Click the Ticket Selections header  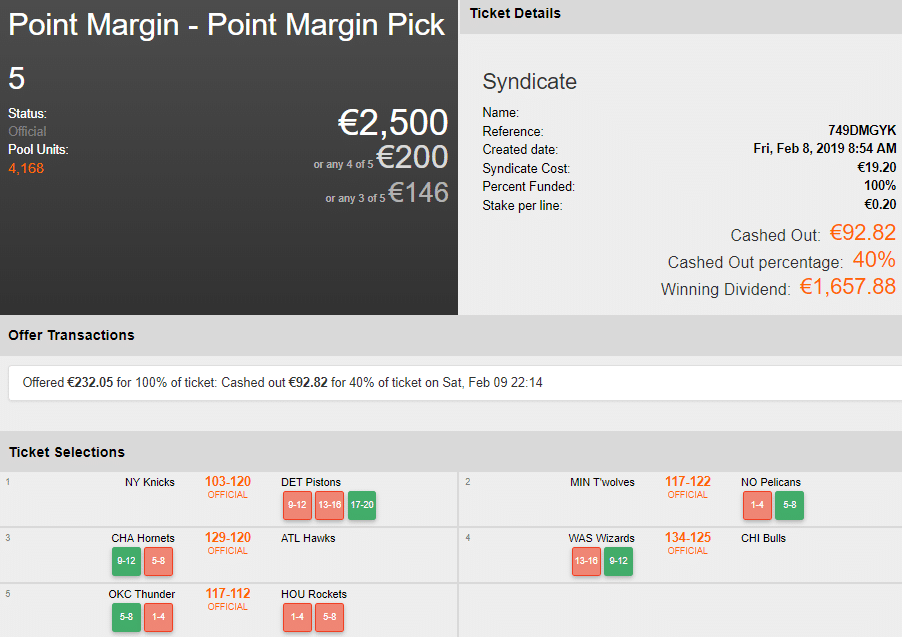67,453
